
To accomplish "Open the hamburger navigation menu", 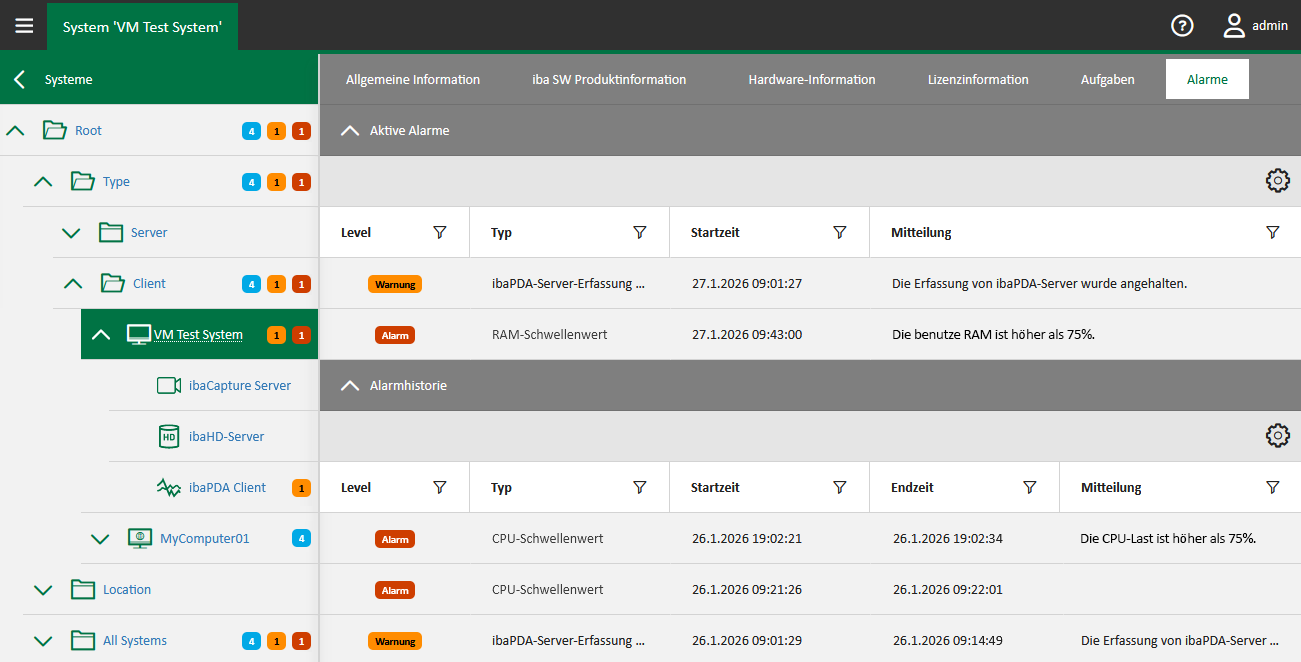I will point(24,26).
